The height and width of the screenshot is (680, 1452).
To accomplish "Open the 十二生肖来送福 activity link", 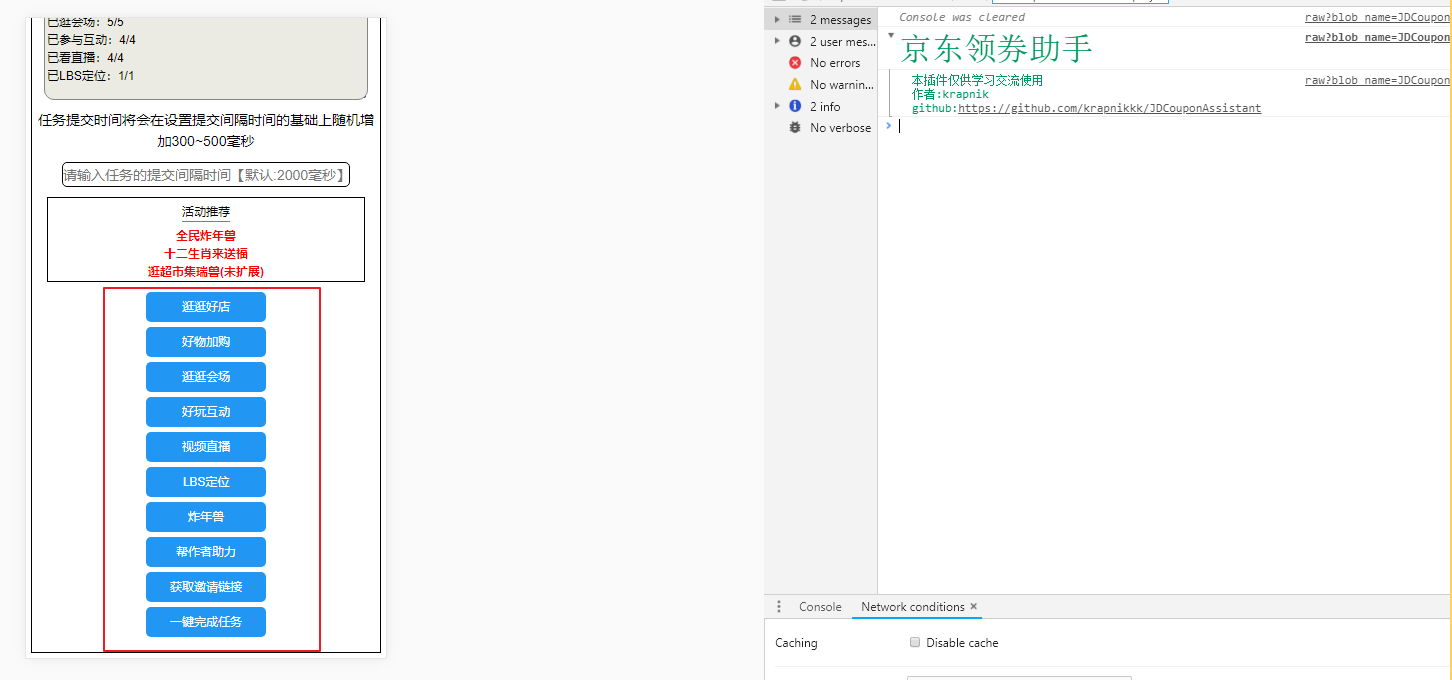I will click(x=206, y=254).
